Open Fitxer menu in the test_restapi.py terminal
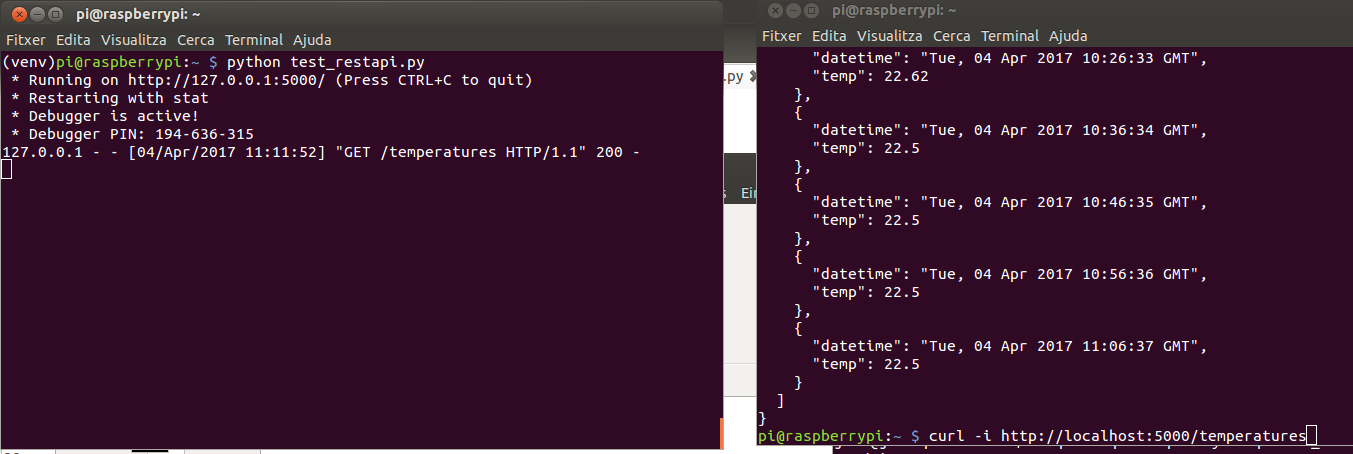The height and width of the screenshot is (454, 1353). tap(26, 40)
